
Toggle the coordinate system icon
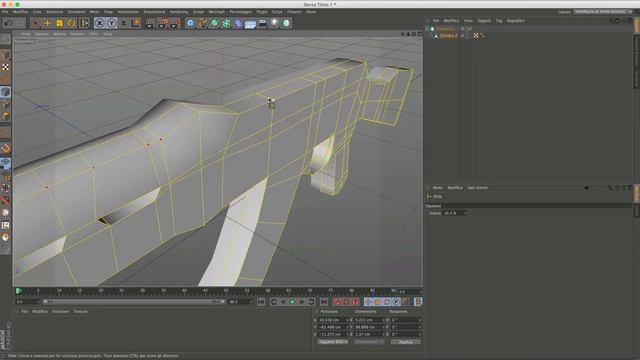pos(136,23)
